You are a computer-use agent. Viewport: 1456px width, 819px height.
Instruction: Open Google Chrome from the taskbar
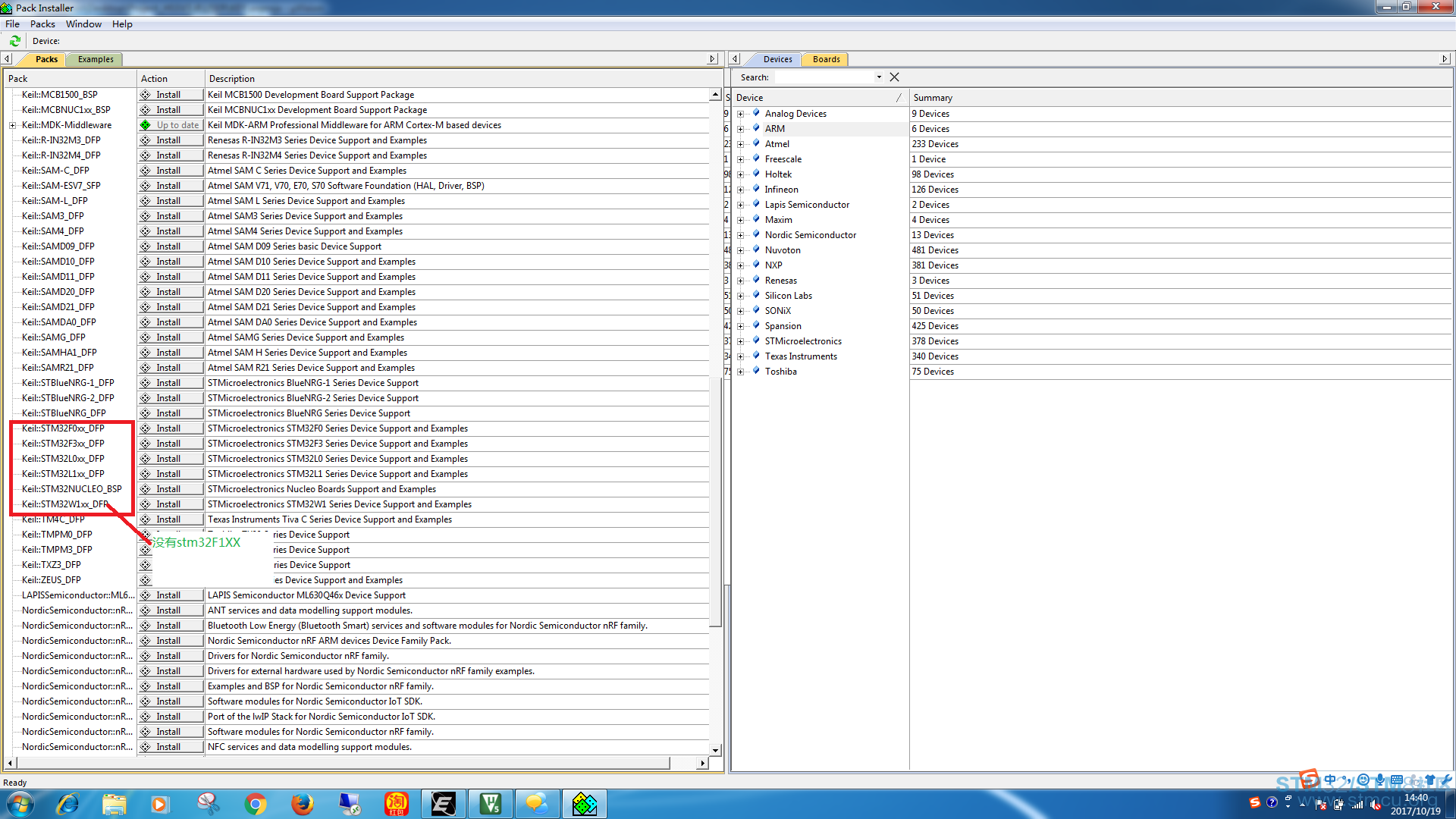click(256, 804)
